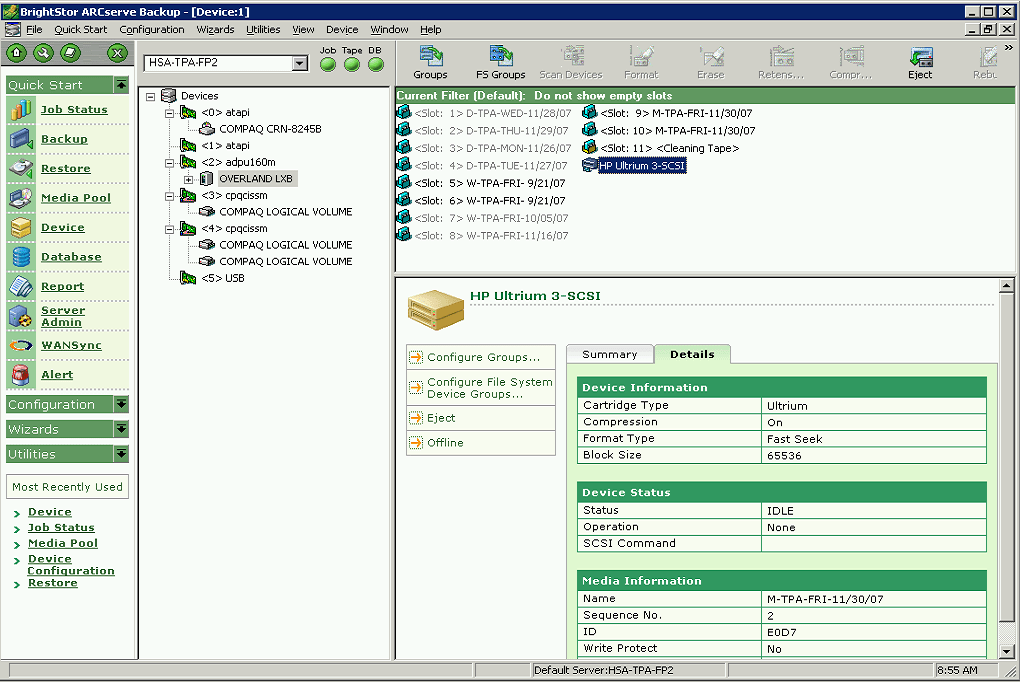
Task: Open the Backup manager from Quick Start
Action: pos(64,138)
